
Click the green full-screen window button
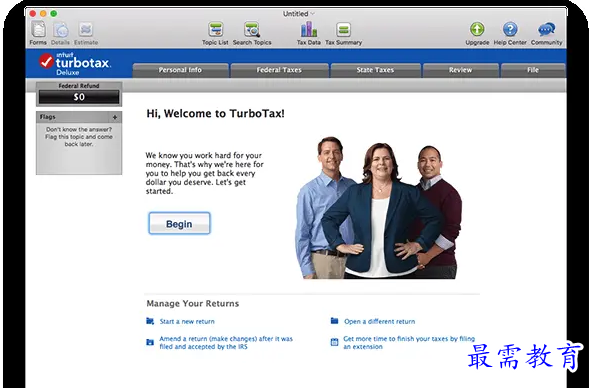[54, 14]
